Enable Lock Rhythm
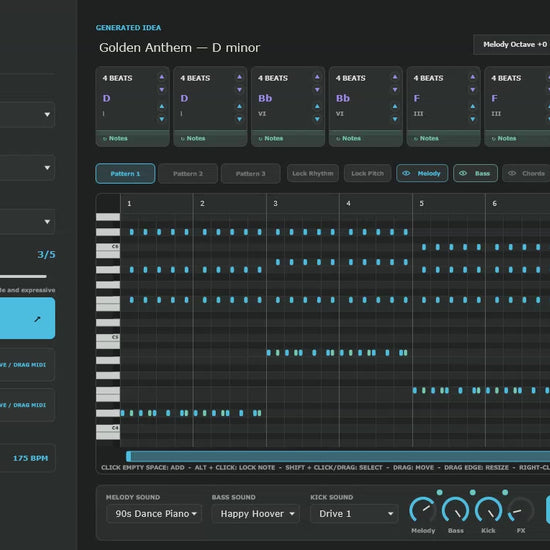Image resolution: width=550 pixels, height=550 pixels. pyautogui.click(x=313, y=173)
